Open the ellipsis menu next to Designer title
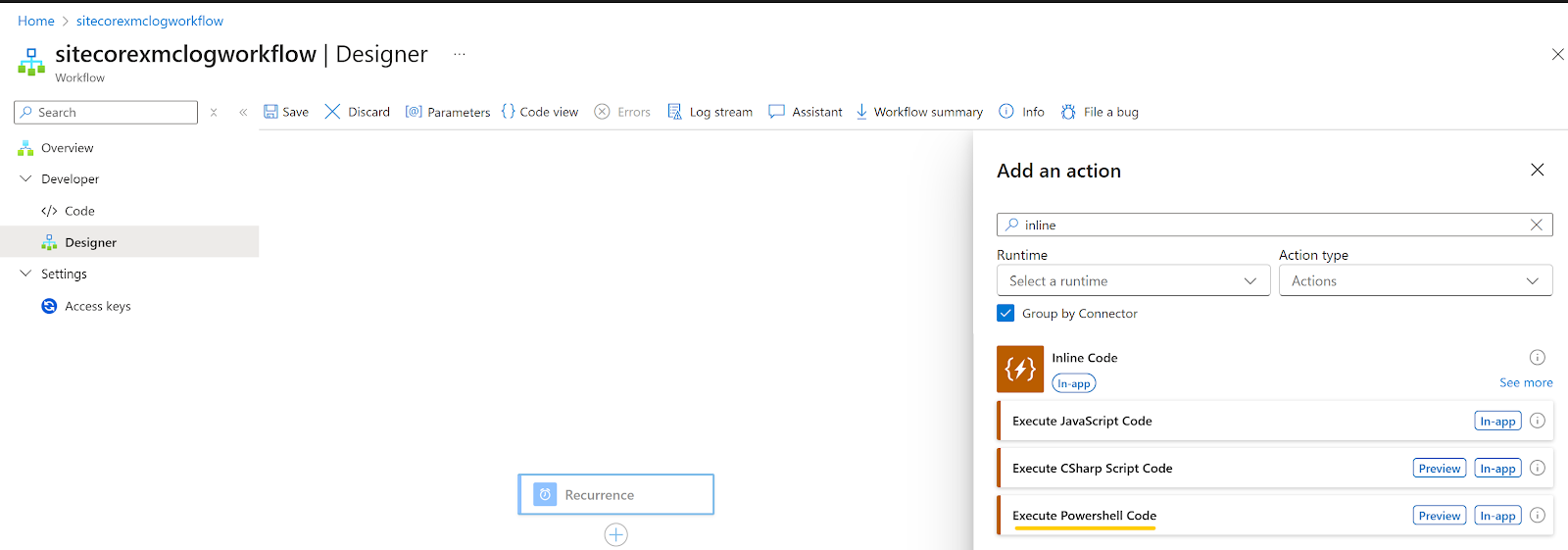The height and width of the screenshot is (550, 1568). pyautogui.click(x=459, y=54)
